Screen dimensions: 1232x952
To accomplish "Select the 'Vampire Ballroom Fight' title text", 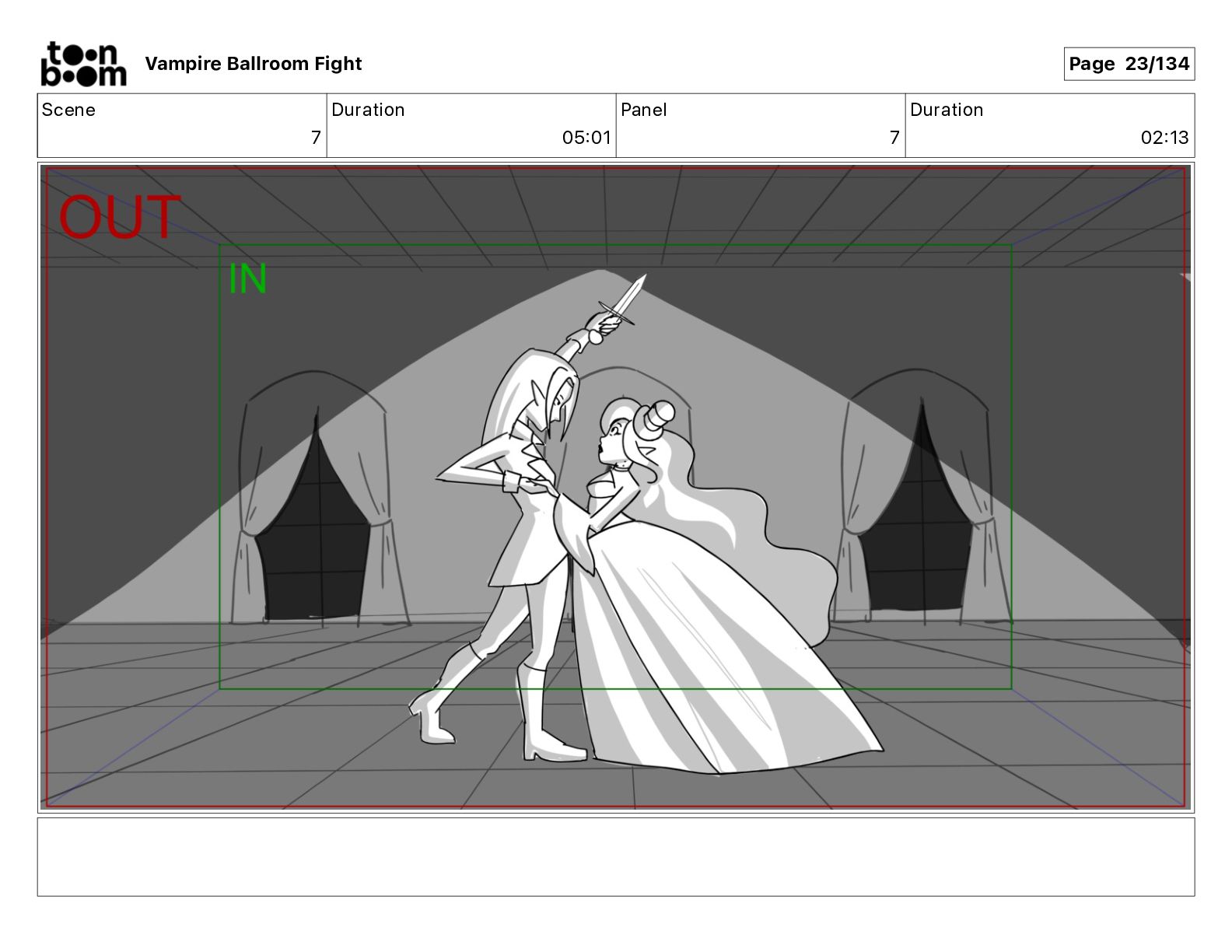I will pyautogui.click(x=254, y=64).
